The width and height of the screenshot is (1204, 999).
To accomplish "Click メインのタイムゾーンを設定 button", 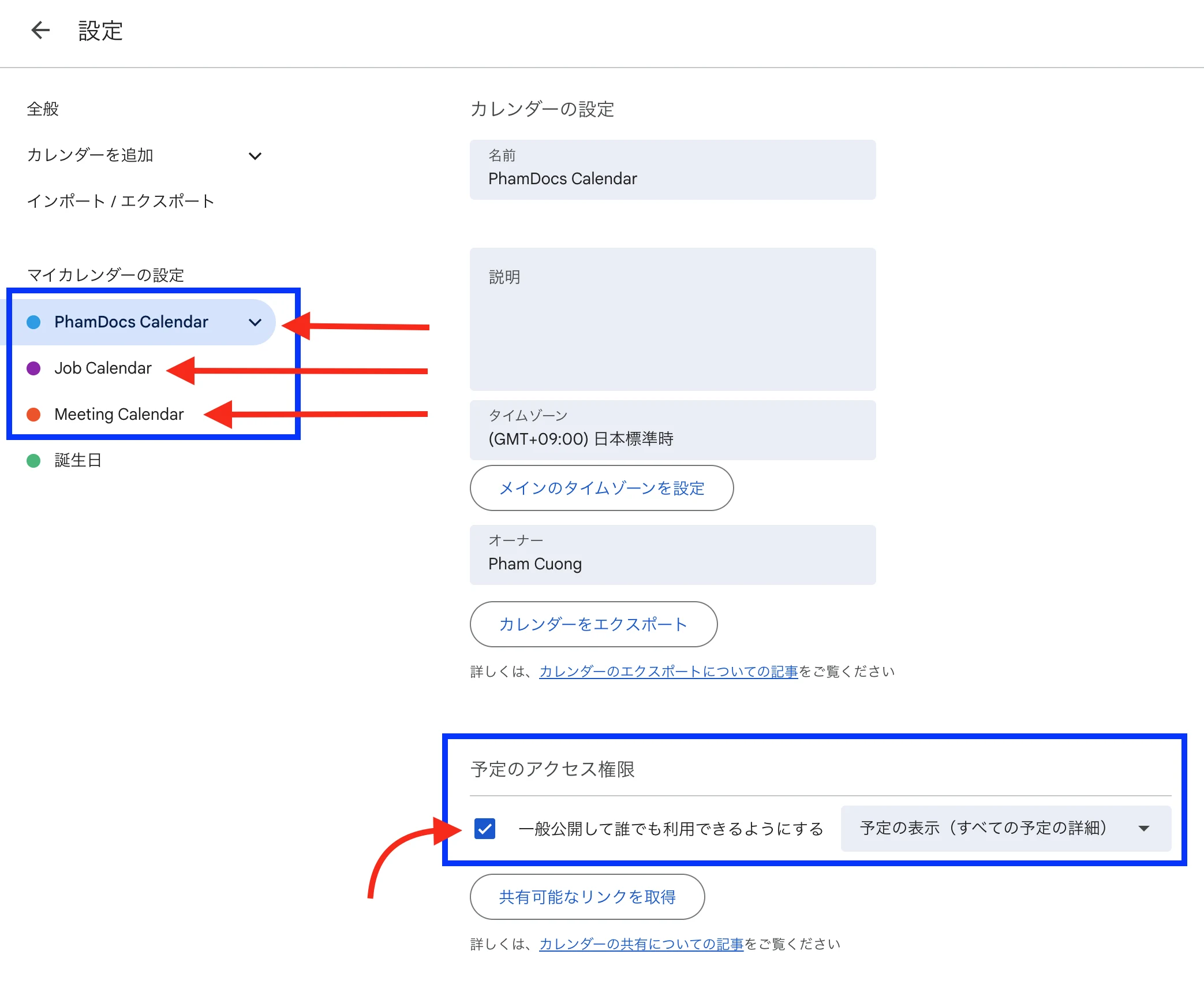I will pos(601,488).
